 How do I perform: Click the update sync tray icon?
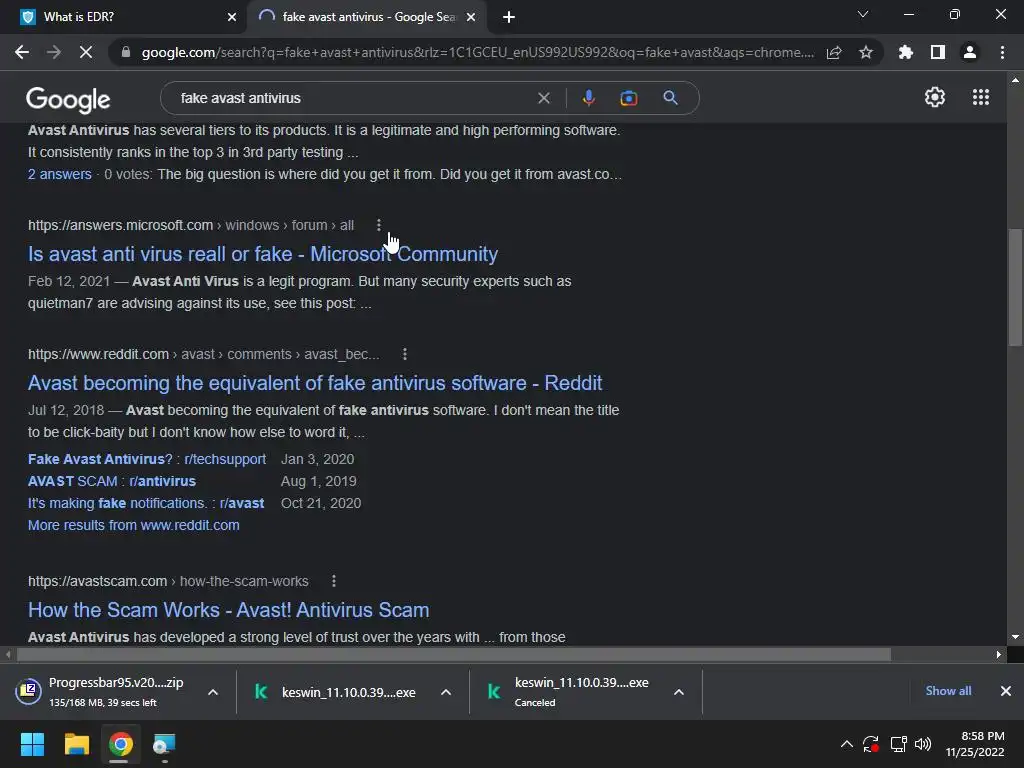(x=871, y=744)
